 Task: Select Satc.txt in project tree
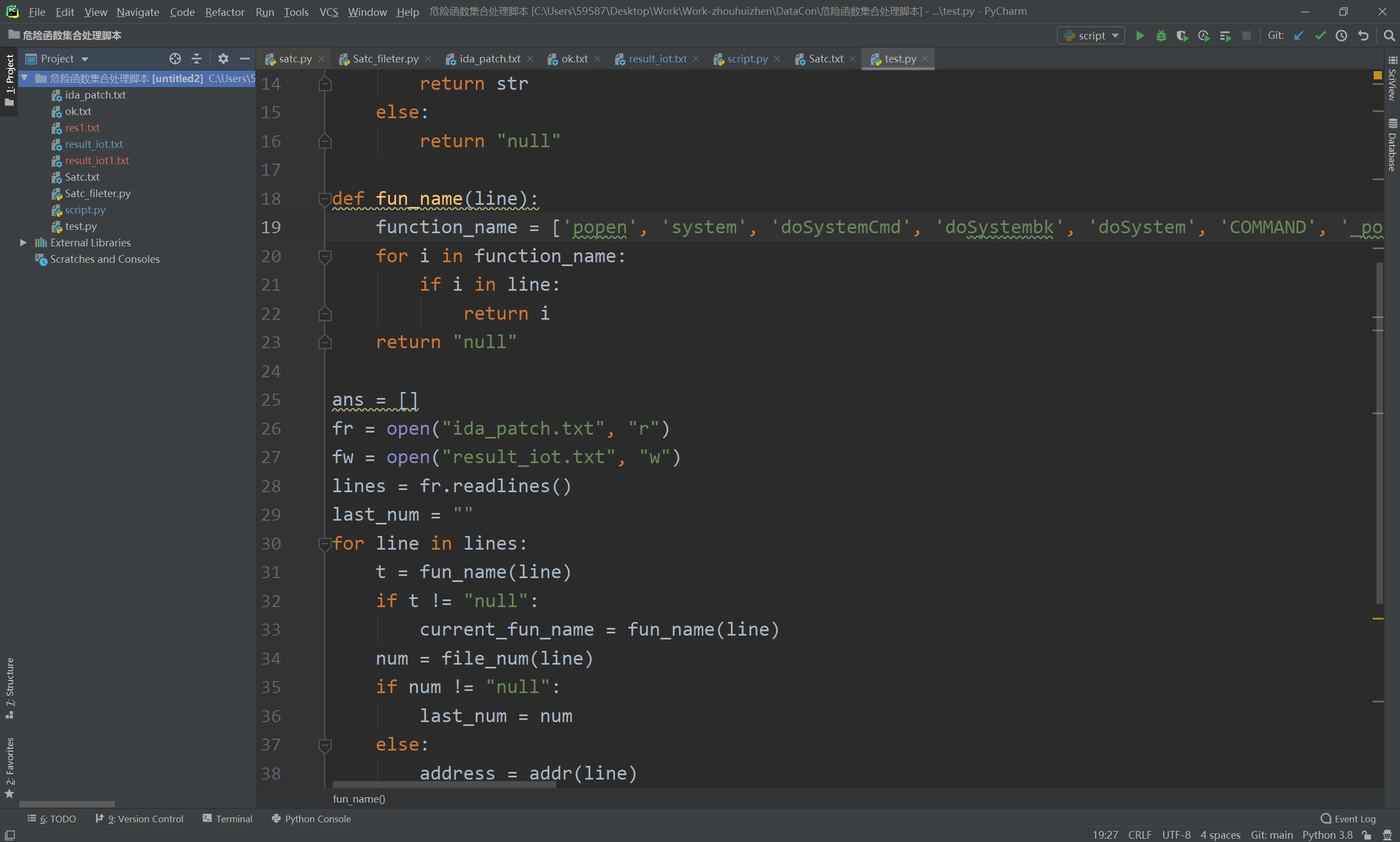click(82, 177)
